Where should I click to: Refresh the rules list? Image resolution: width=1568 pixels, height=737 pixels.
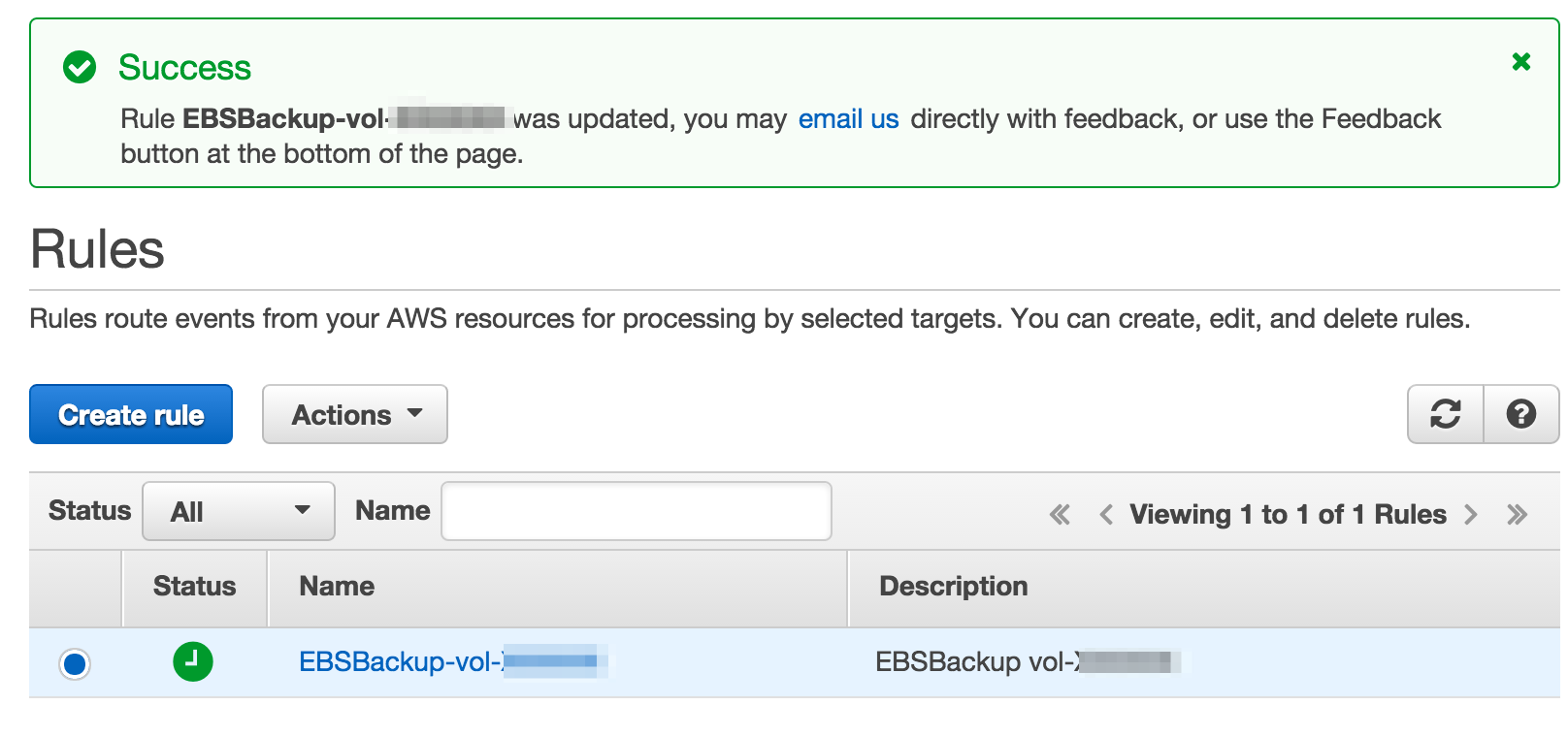click(1445, 414)
